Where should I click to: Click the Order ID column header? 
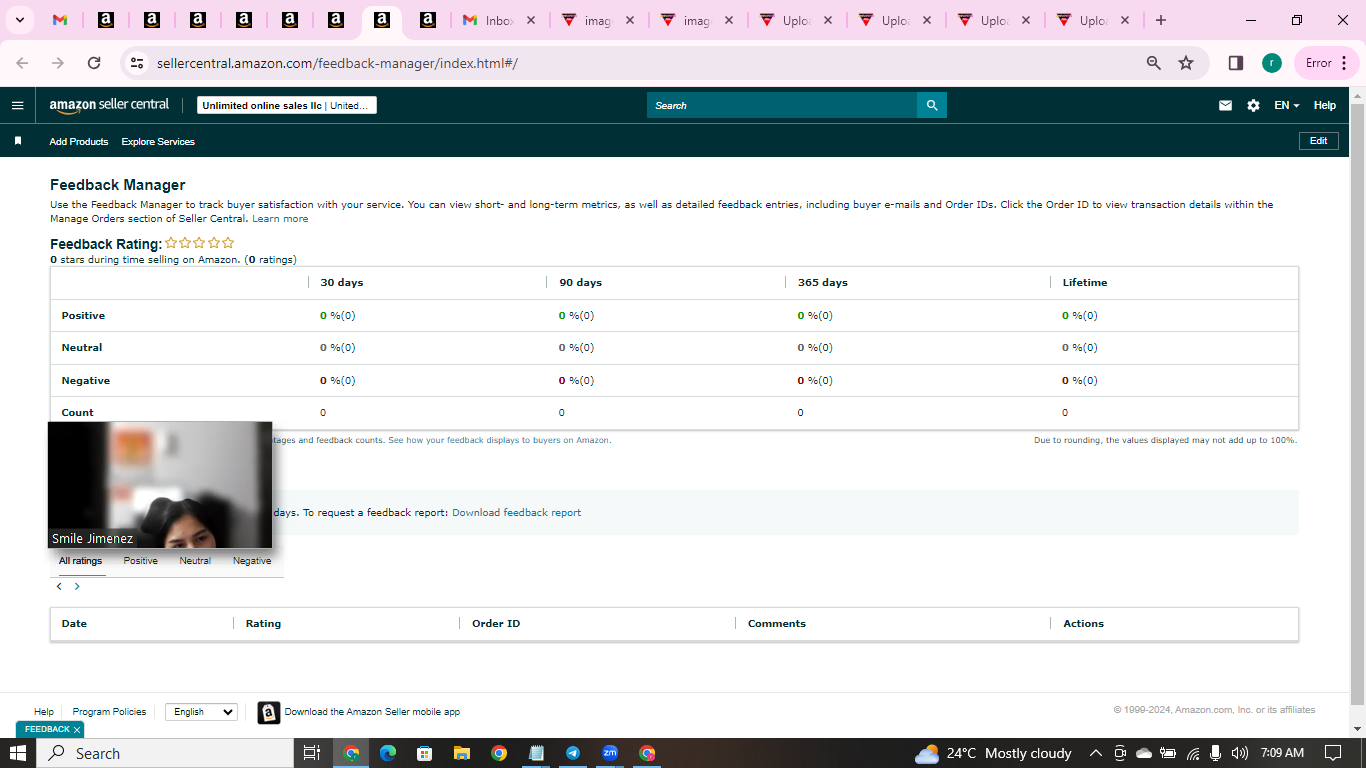(496, 624)
